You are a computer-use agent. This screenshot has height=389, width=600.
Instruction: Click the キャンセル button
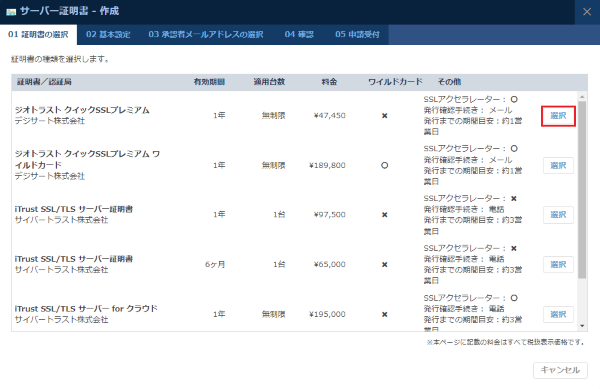click(560, 370)
